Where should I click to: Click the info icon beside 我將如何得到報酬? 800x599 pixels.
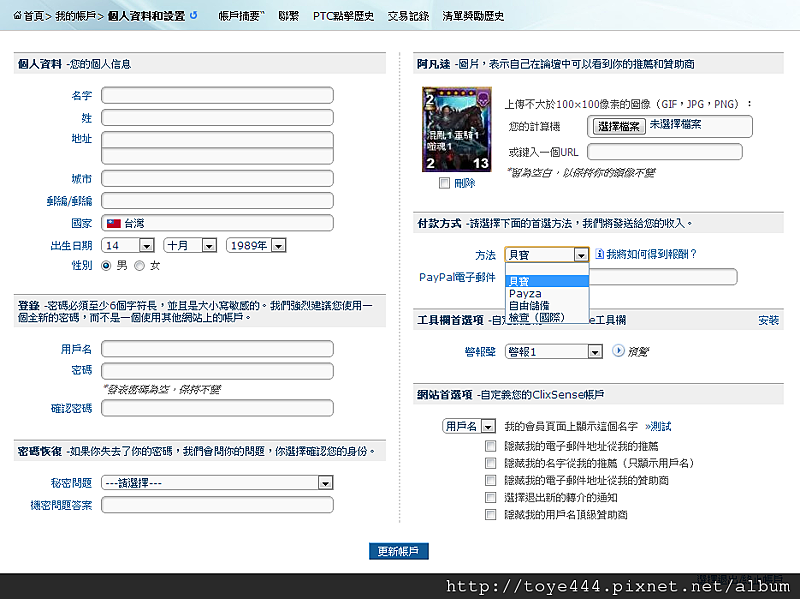coord(599,254)
